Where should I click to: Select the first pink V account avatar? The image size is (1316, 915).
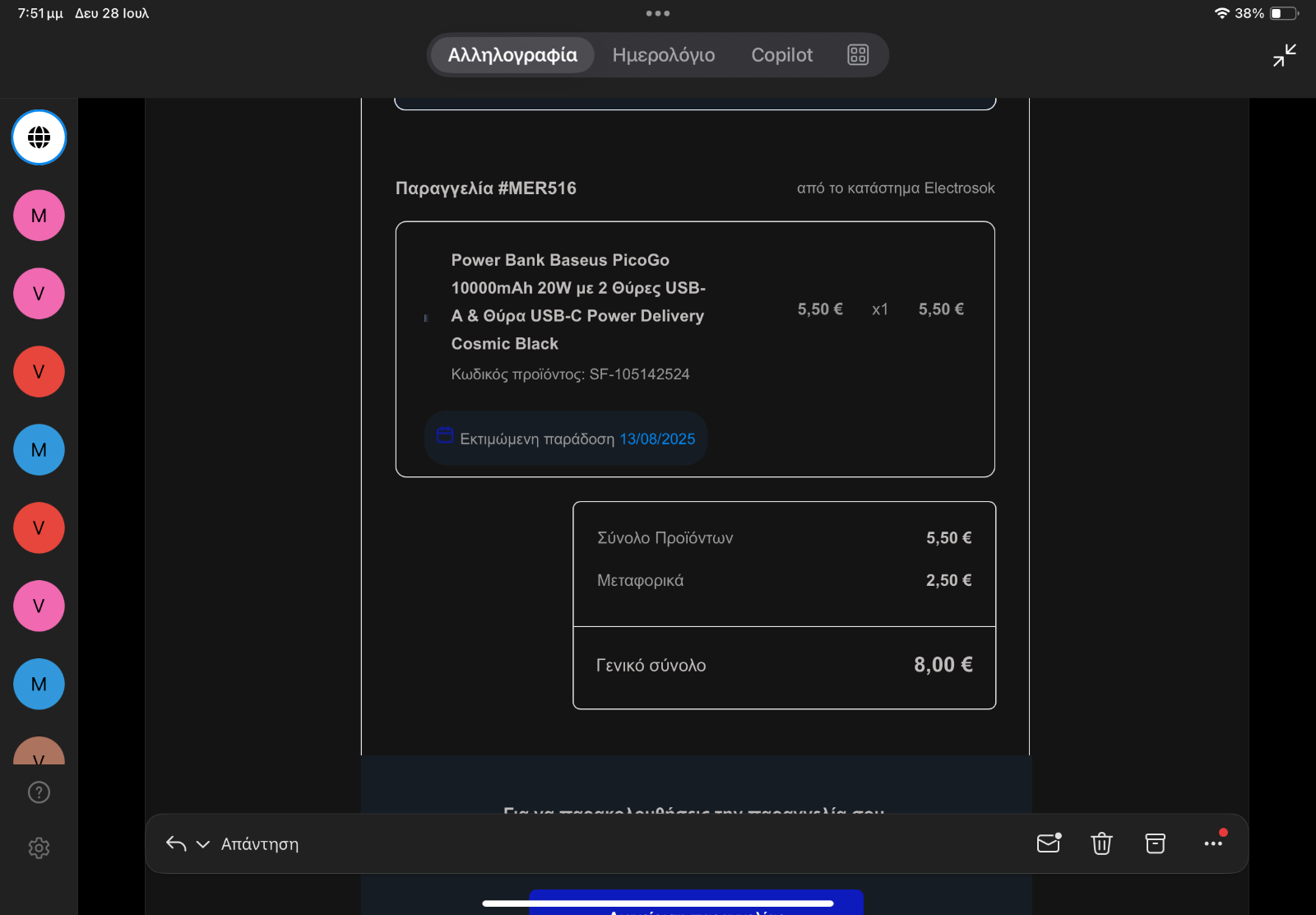(x=39, y=294)
